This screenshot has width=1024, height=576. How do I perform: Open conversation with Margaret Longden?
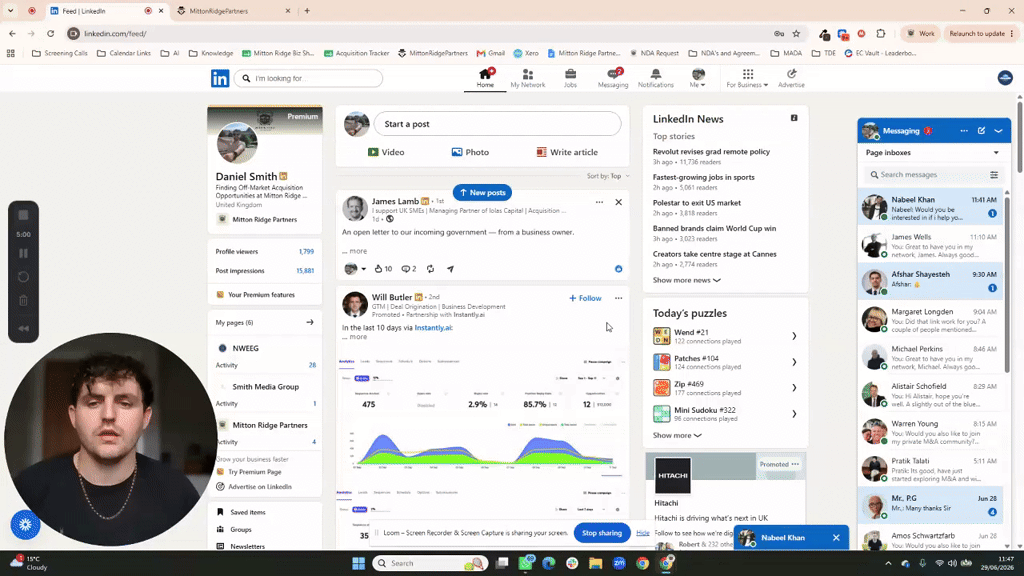930,319
